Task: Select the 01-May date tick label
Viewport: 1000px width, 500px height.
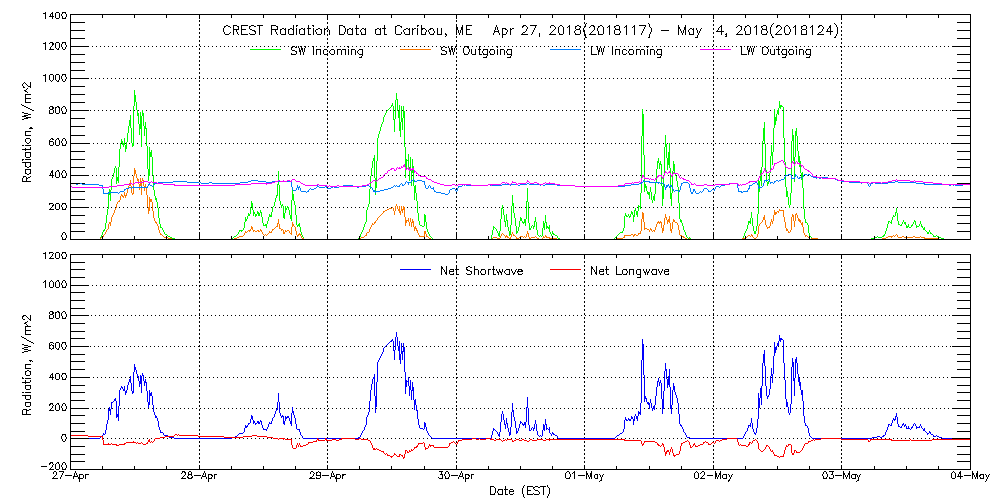Action: pos(585,477)
